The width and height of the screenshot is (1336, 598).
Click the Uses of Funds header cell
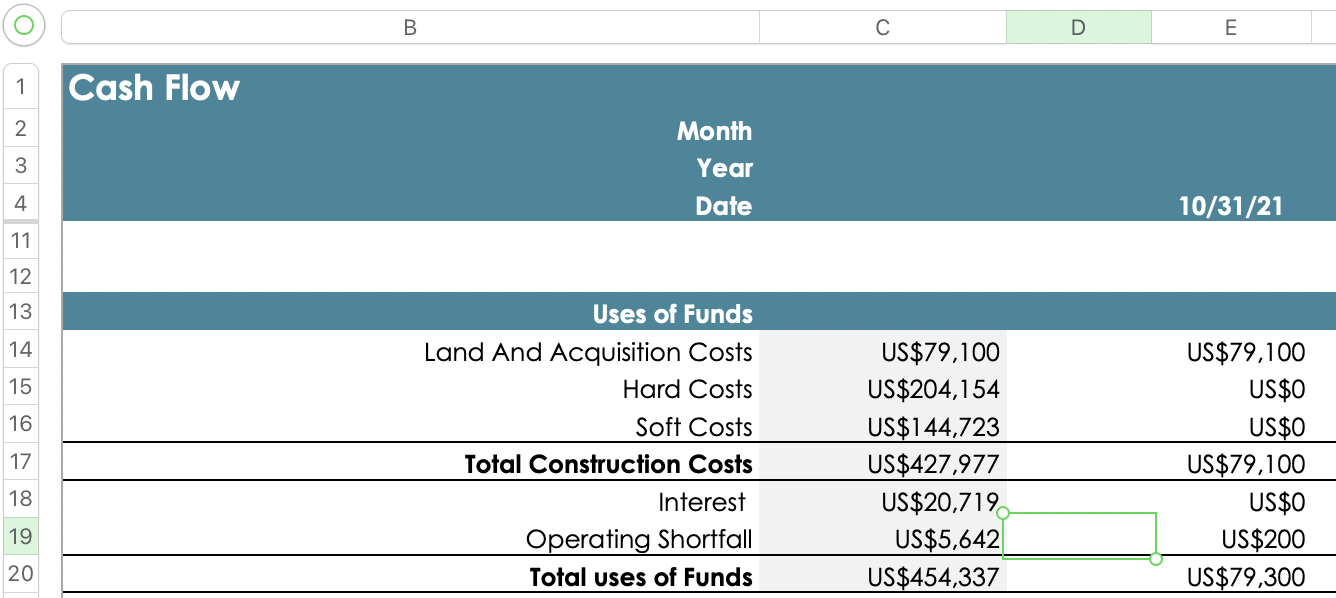pyautogui.click(x=410, y=313)
